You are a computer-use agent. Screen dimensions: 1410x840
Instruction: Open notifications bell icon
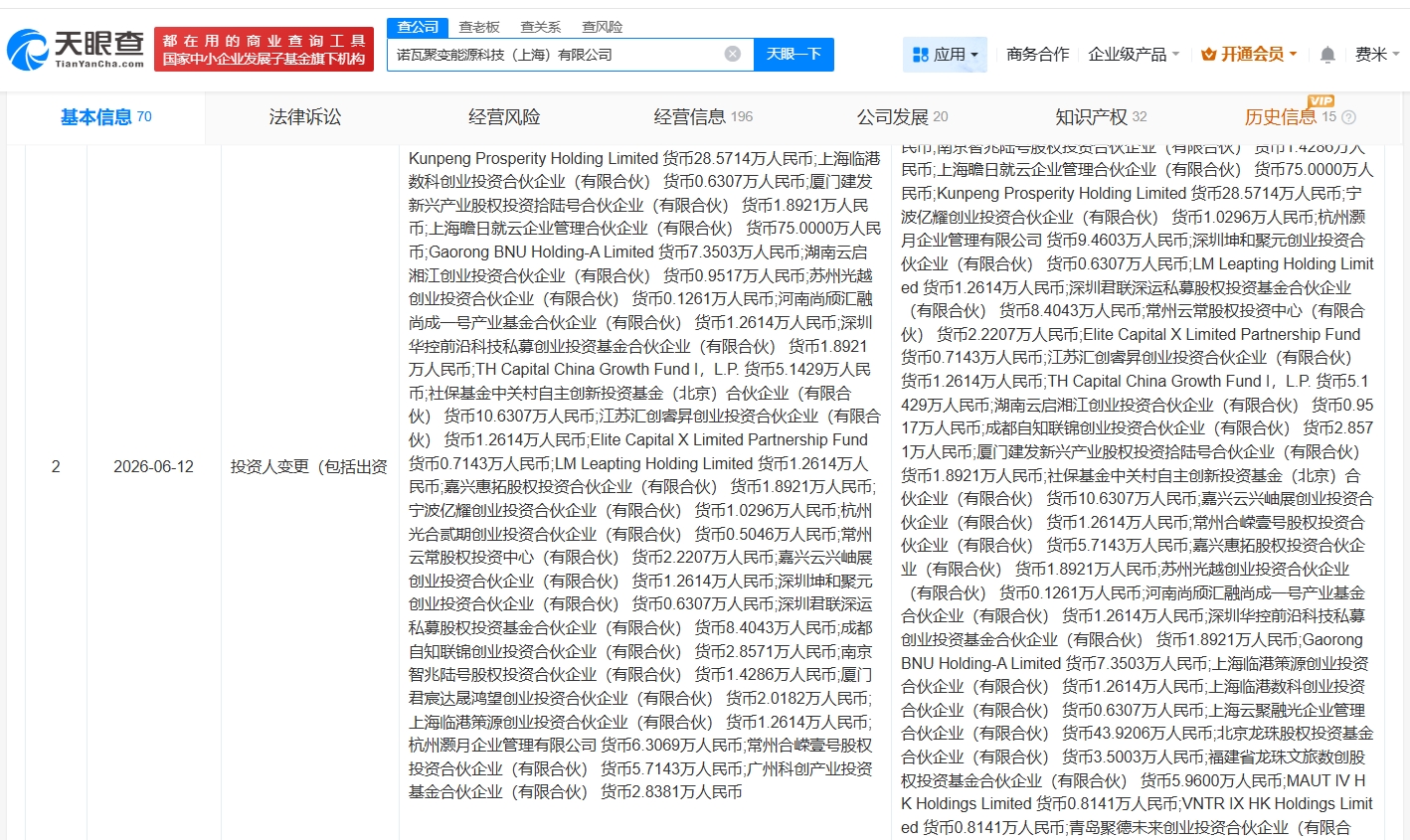(x=1327, y=55)
